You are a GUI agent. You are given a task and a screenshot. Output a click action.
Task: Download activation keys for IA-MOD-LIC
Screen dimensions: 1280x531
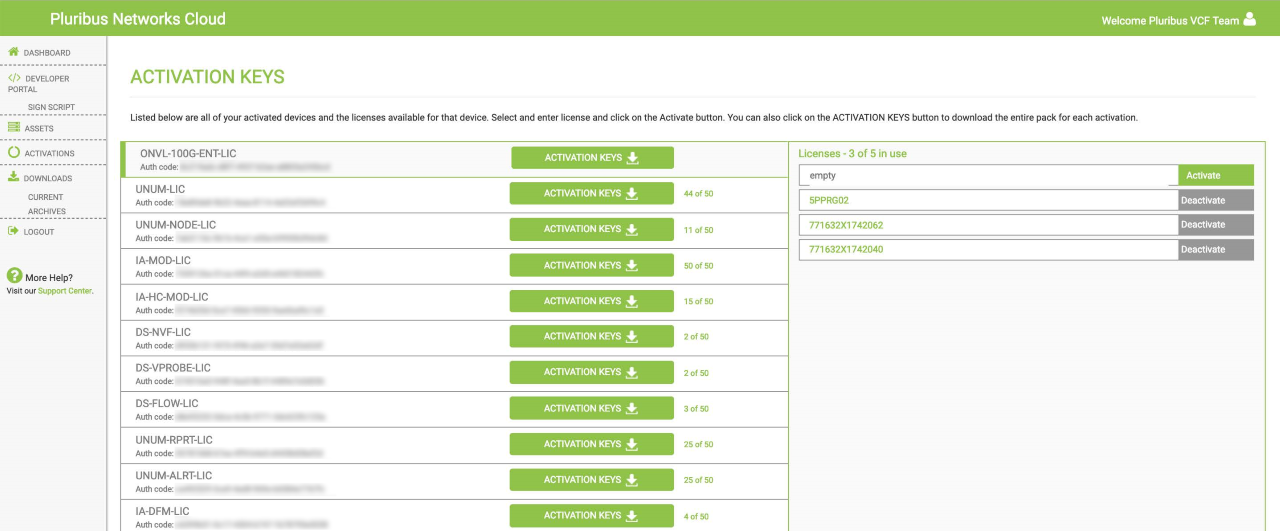click(x=591, y=265)
